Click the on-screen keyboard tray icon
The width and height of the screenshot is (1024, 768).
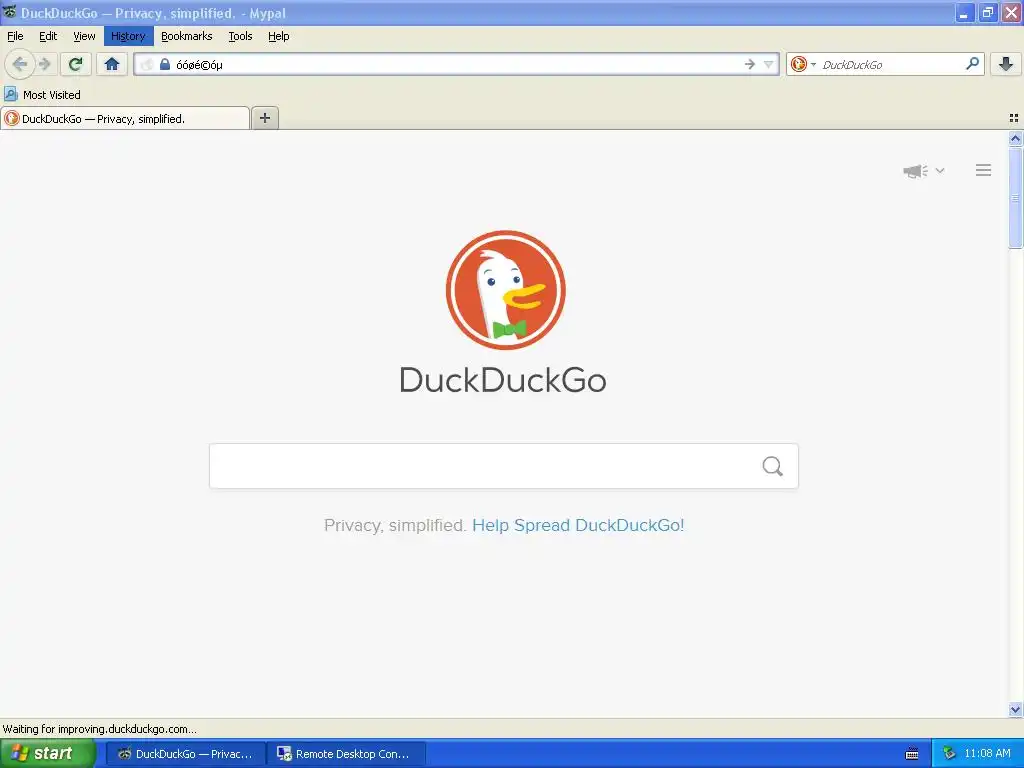click(912, 754)
